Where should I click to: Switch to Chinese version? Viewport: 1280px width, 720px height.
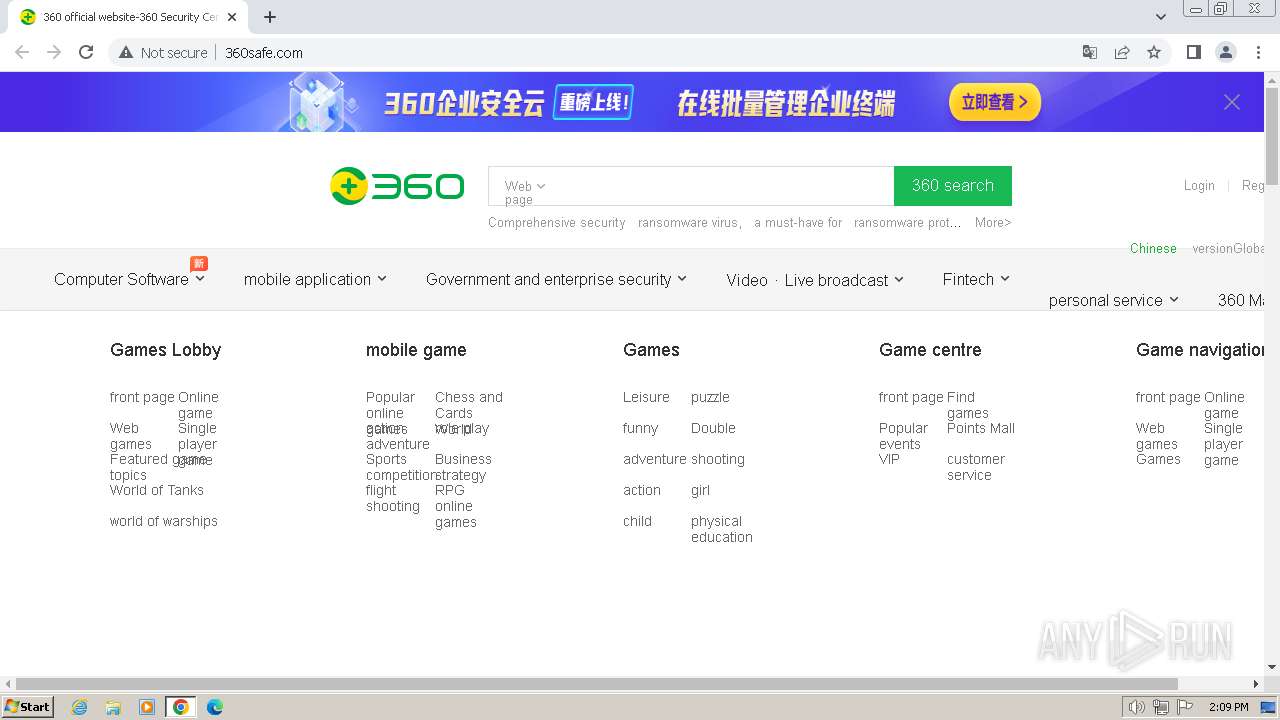1153,248
